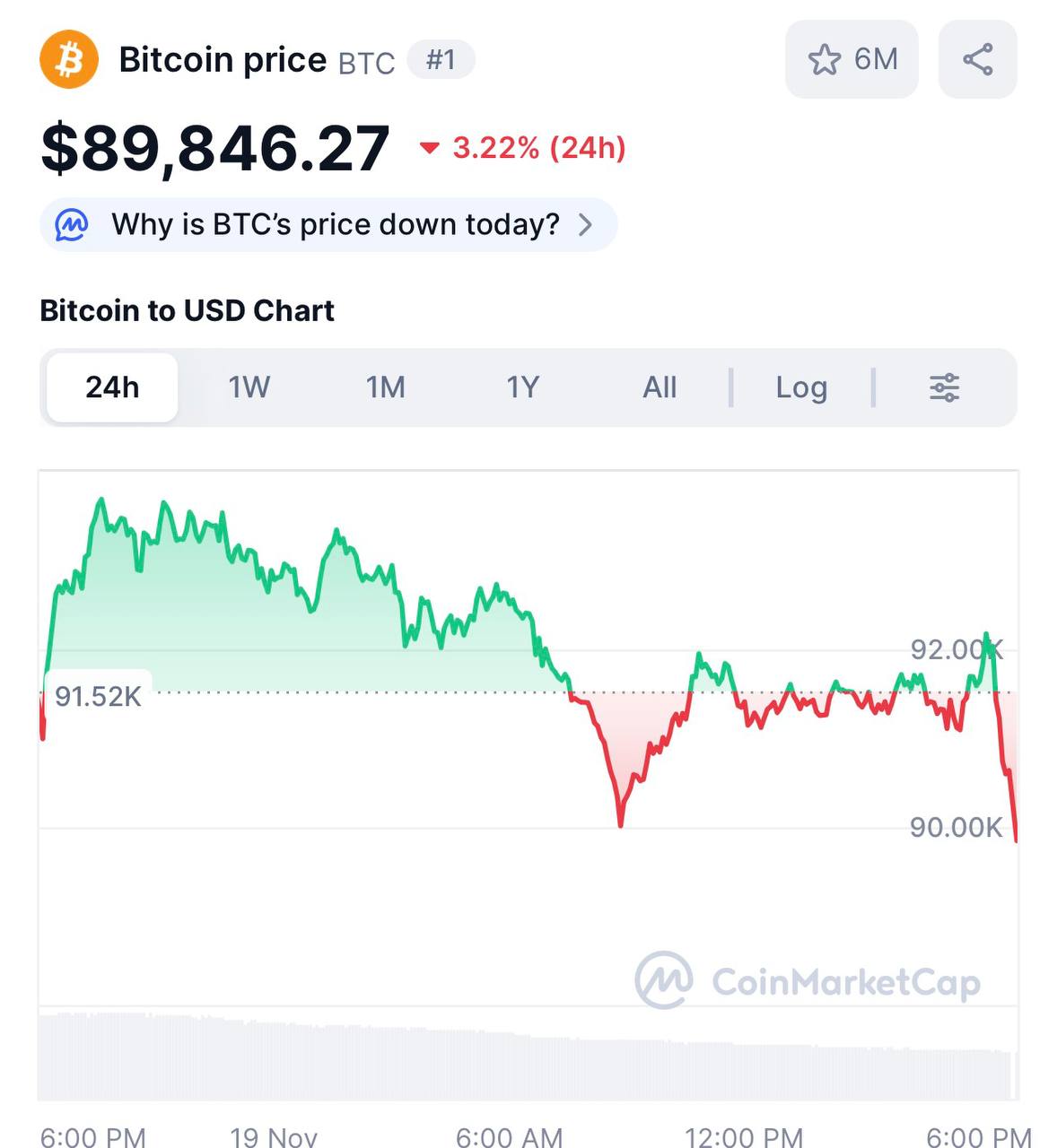Image resolution: width=1057 pixels, height=1148 pixels.
Task: Select the 24h chart range tab
Action: 112,387
